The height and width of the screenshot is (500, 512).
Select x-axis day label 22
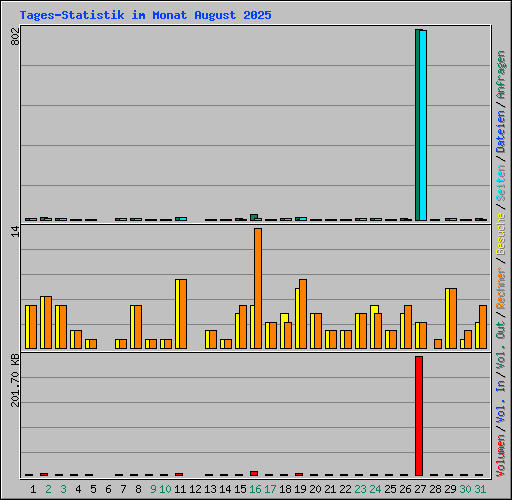[x=345, y=489]
